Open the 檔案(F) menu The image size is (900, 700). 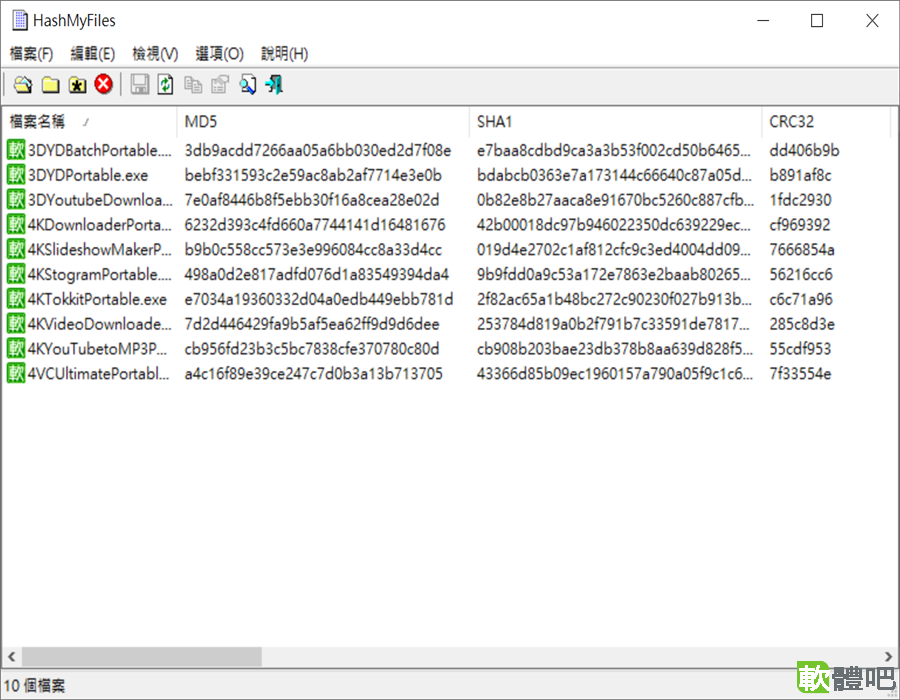coord(32,54)
